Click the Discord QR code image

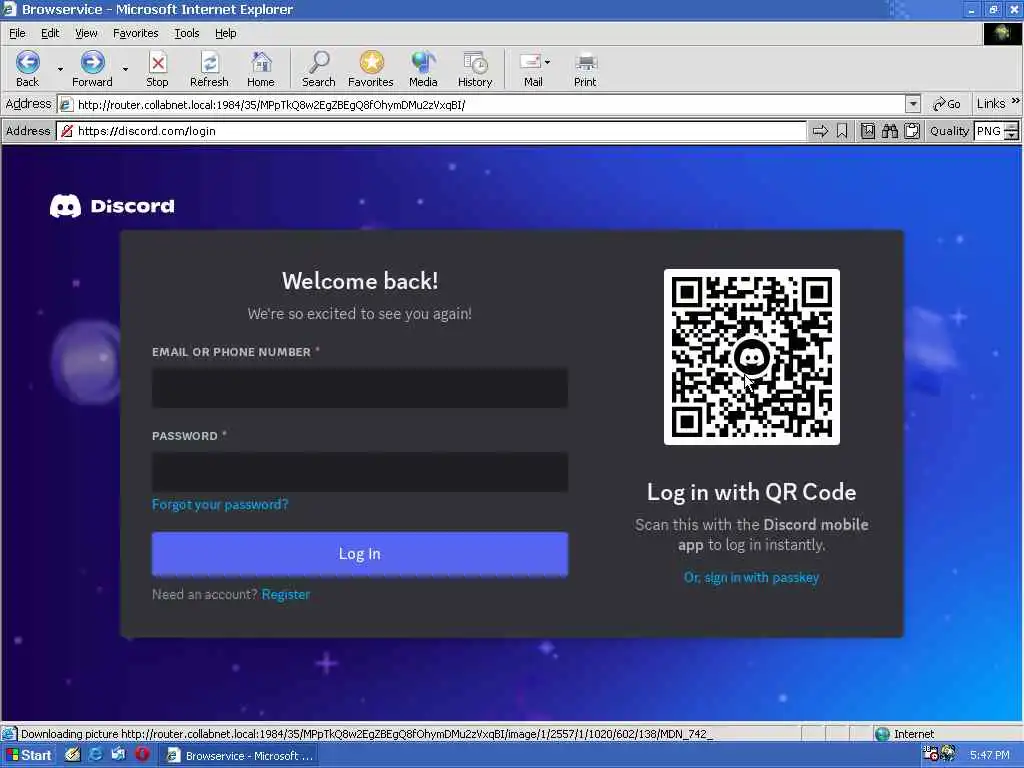(752, 357)
